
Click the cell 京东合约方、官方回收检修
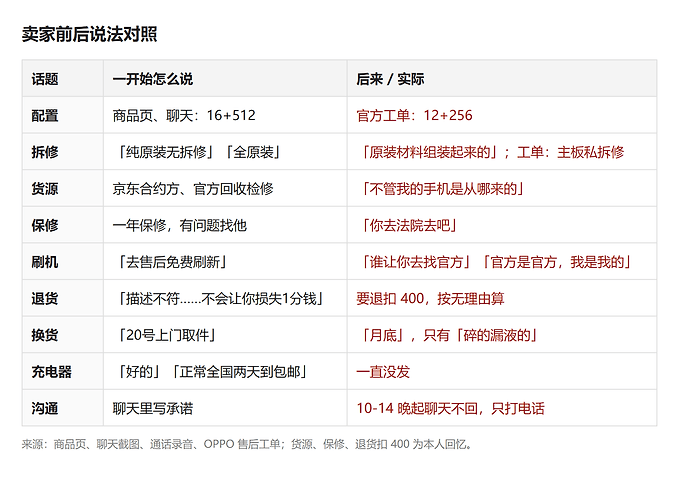point(225,188)
